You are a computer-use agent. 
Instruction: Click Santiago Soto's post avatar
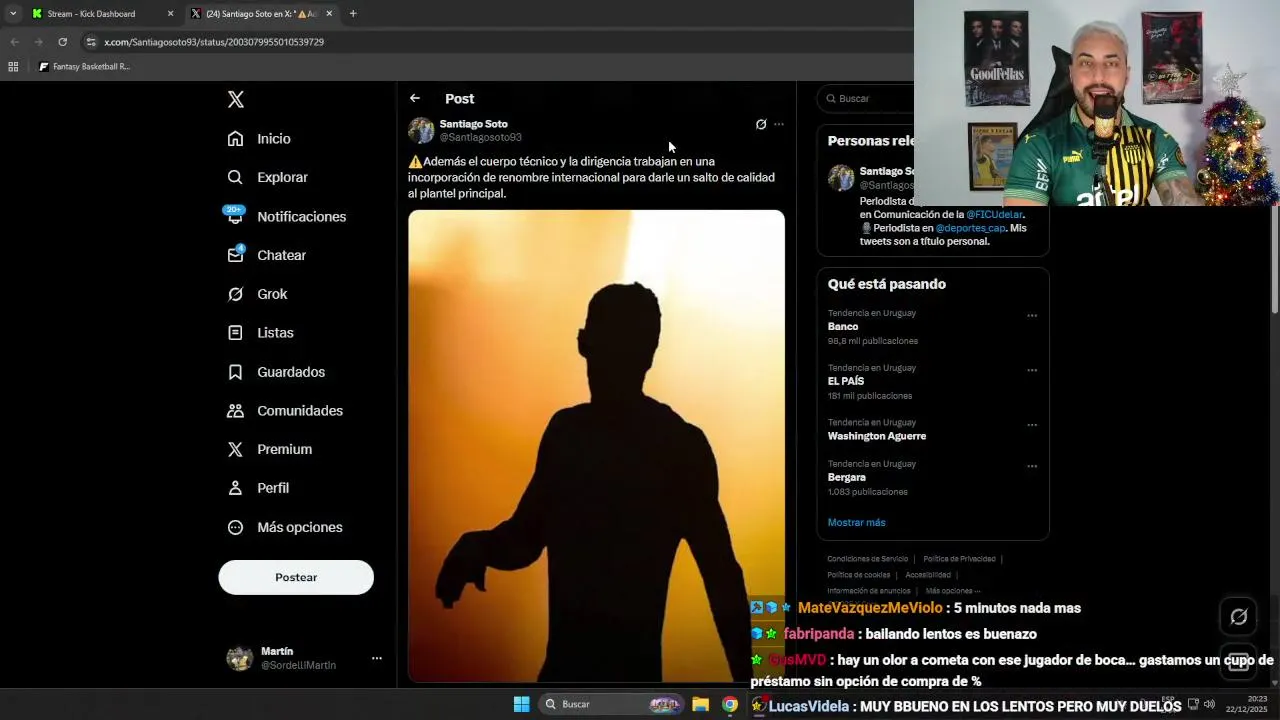click(x=421, y=131)
